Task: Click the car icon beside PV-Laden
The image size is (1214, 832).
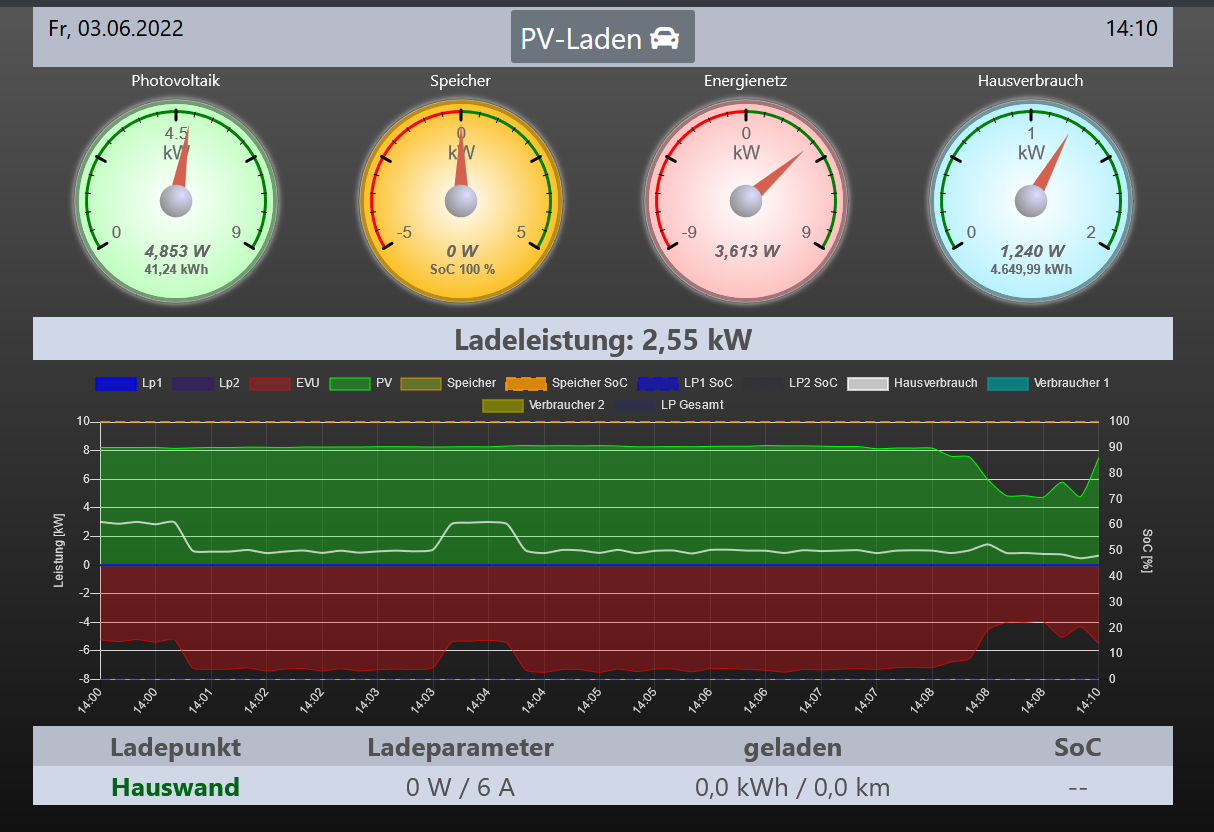Action: pyautogui.click(x=665, y=39)
